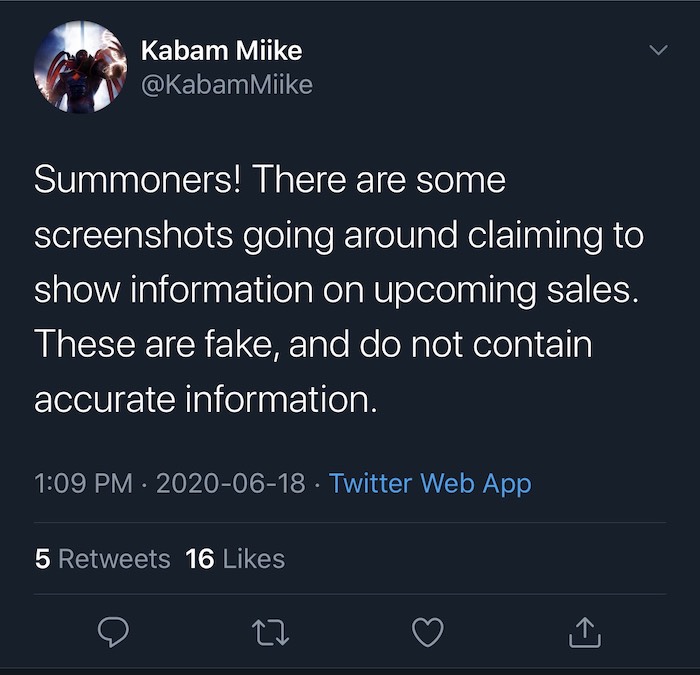Click the number 16 like count
Viewport: 700px width, 675px height.
point(200,558)
